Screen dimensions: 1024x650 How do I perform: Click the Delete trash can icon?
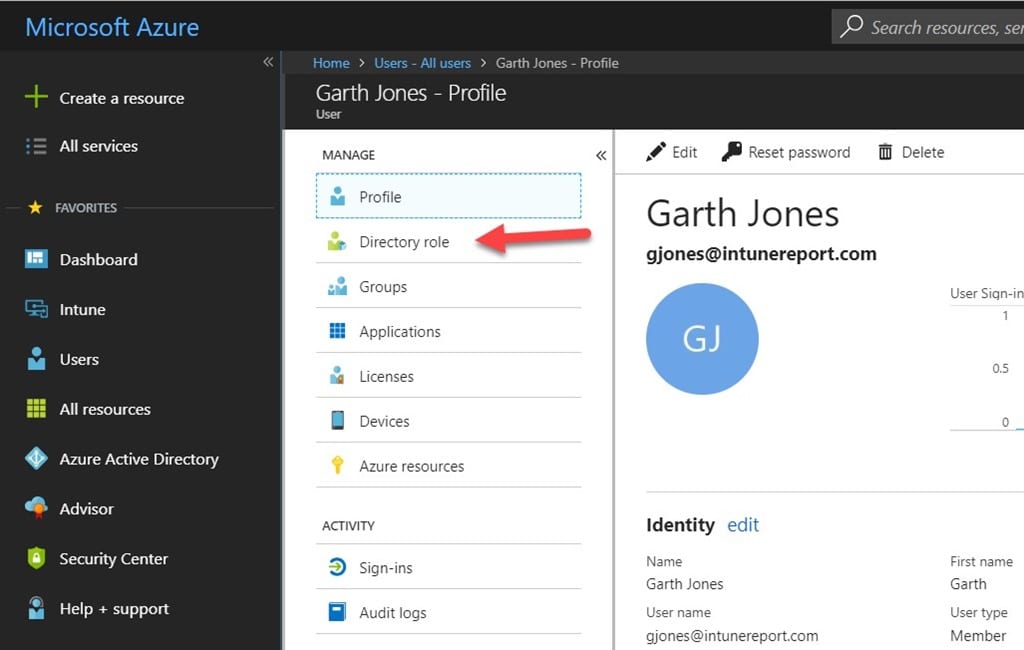coord(885,152)
